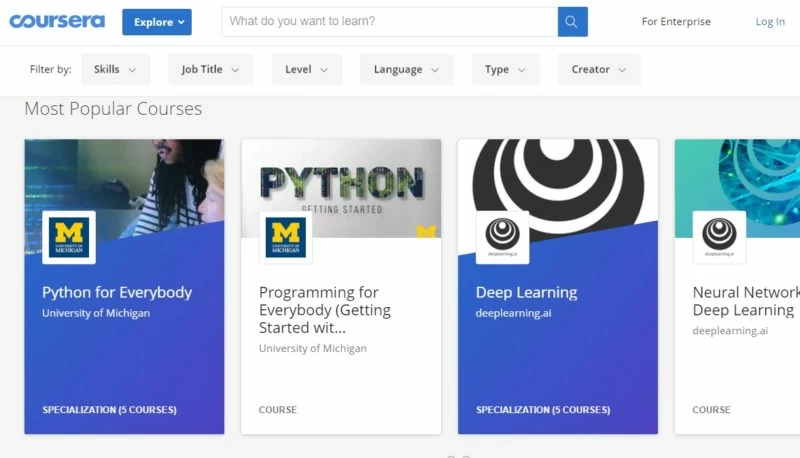This screenshot has width=800, height=458.
Task: Open the Level filter dropdown
Action: [x=306, y=70]
